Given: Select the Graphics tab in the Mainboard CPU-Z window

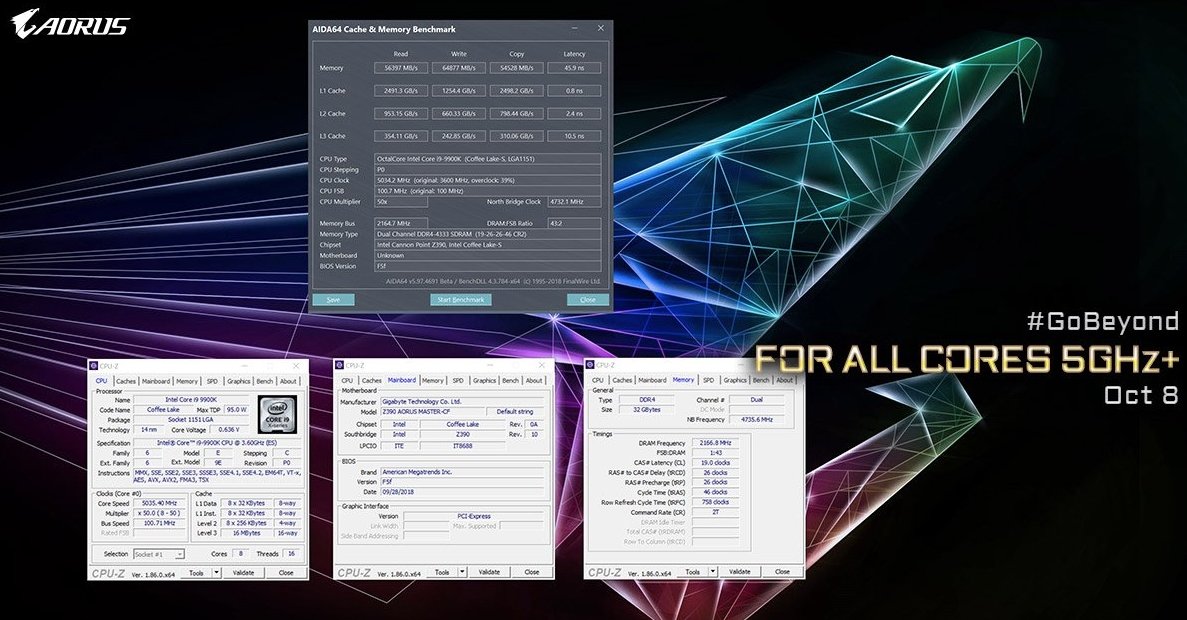Looking at the screenshot, I should coord(484,380).
